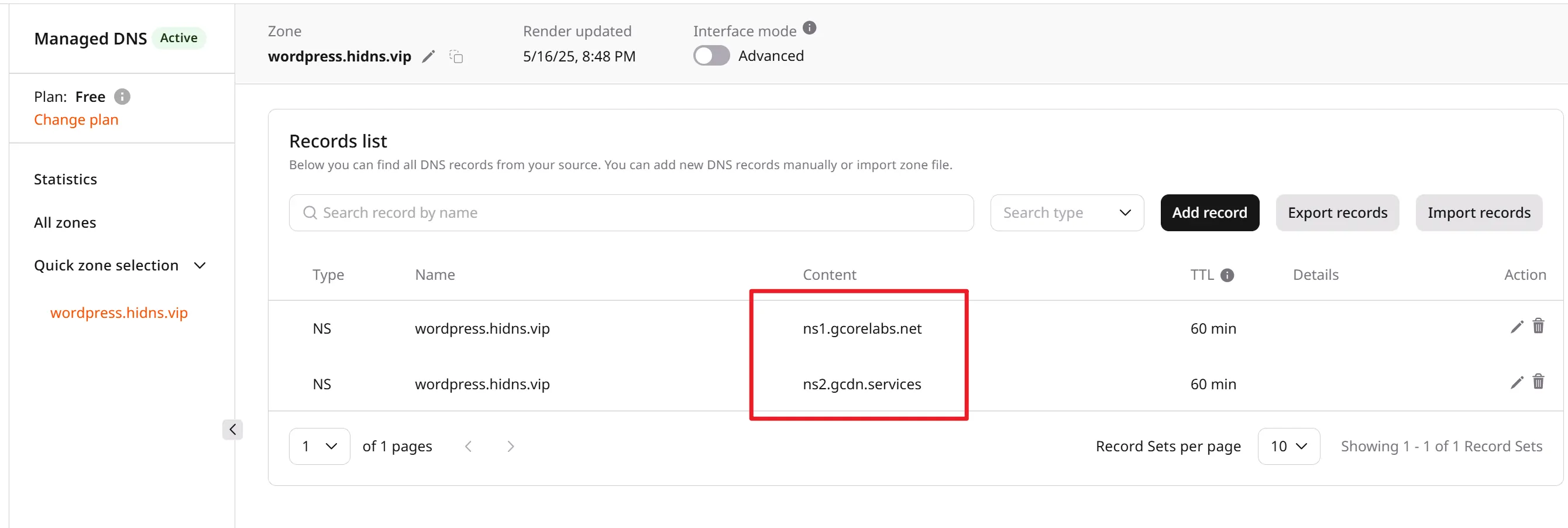This screenshot has width=1568, height=528.
Task: Click the Content column header
Action: click(x=829, y=275)
